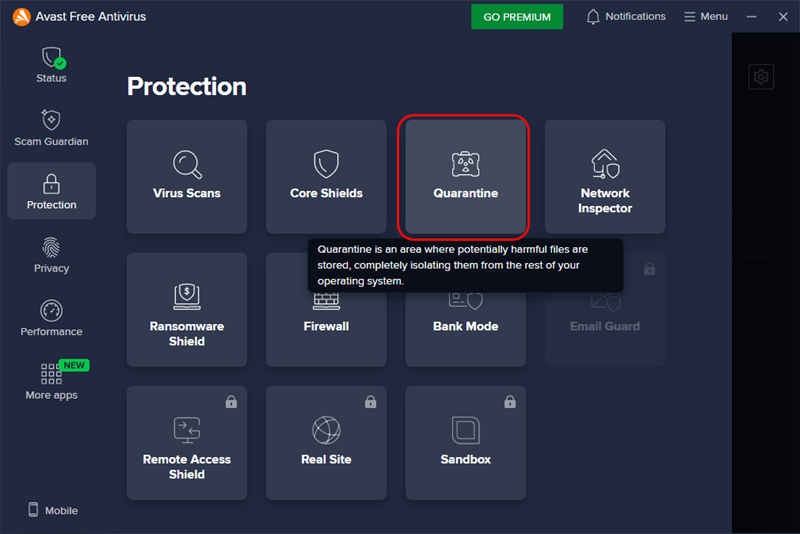The height and width of the screenshot is (534, 800).
Task: Click the Mobile link at bottom
Action: 52,510
